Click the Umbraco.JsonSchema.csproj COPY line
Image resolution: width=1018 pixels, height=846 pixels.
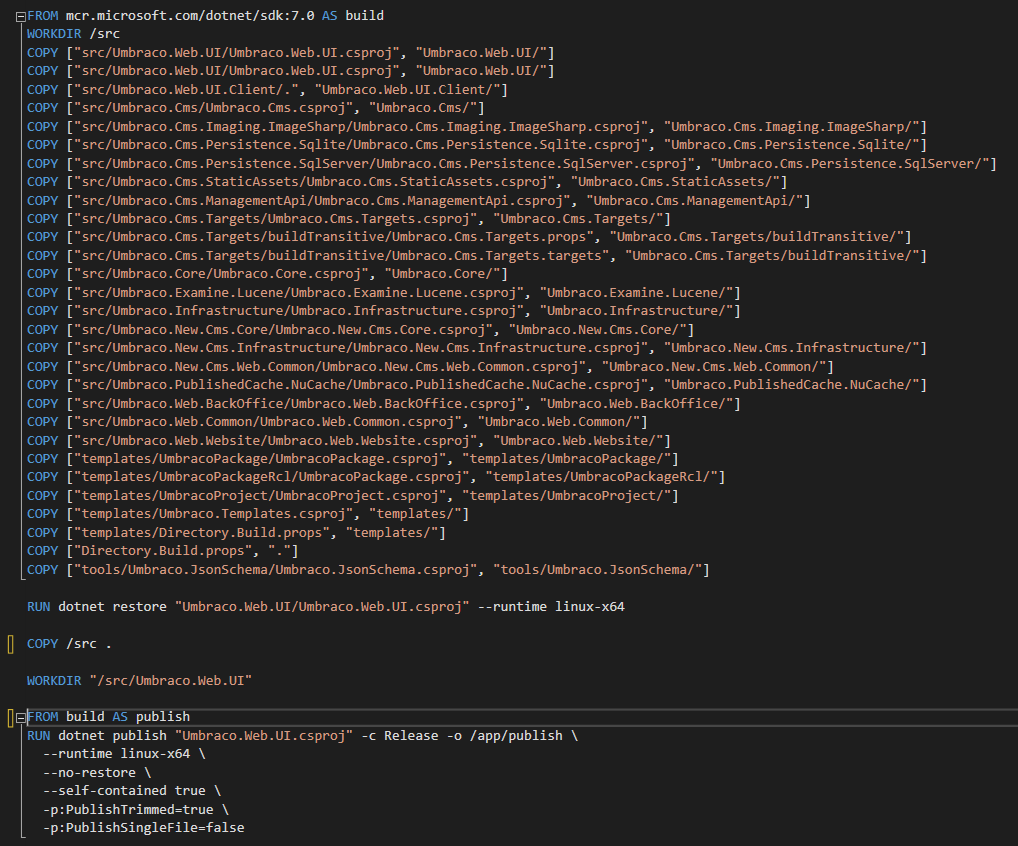[369, 570]
